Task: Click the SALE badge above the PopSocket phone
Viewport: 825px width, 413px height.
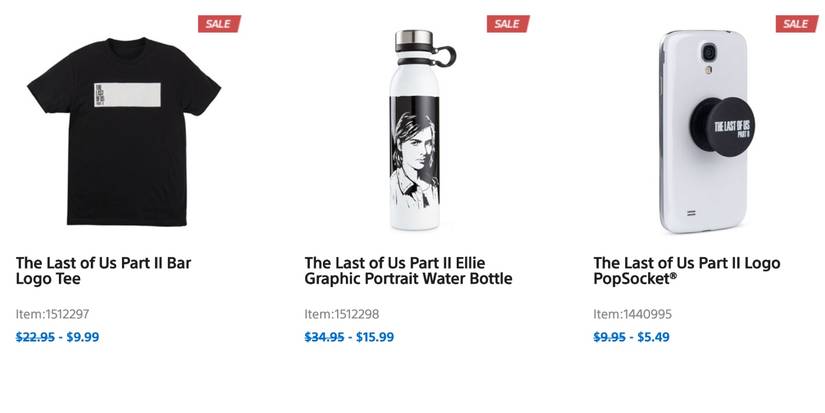Action: [x=795, y=23]
